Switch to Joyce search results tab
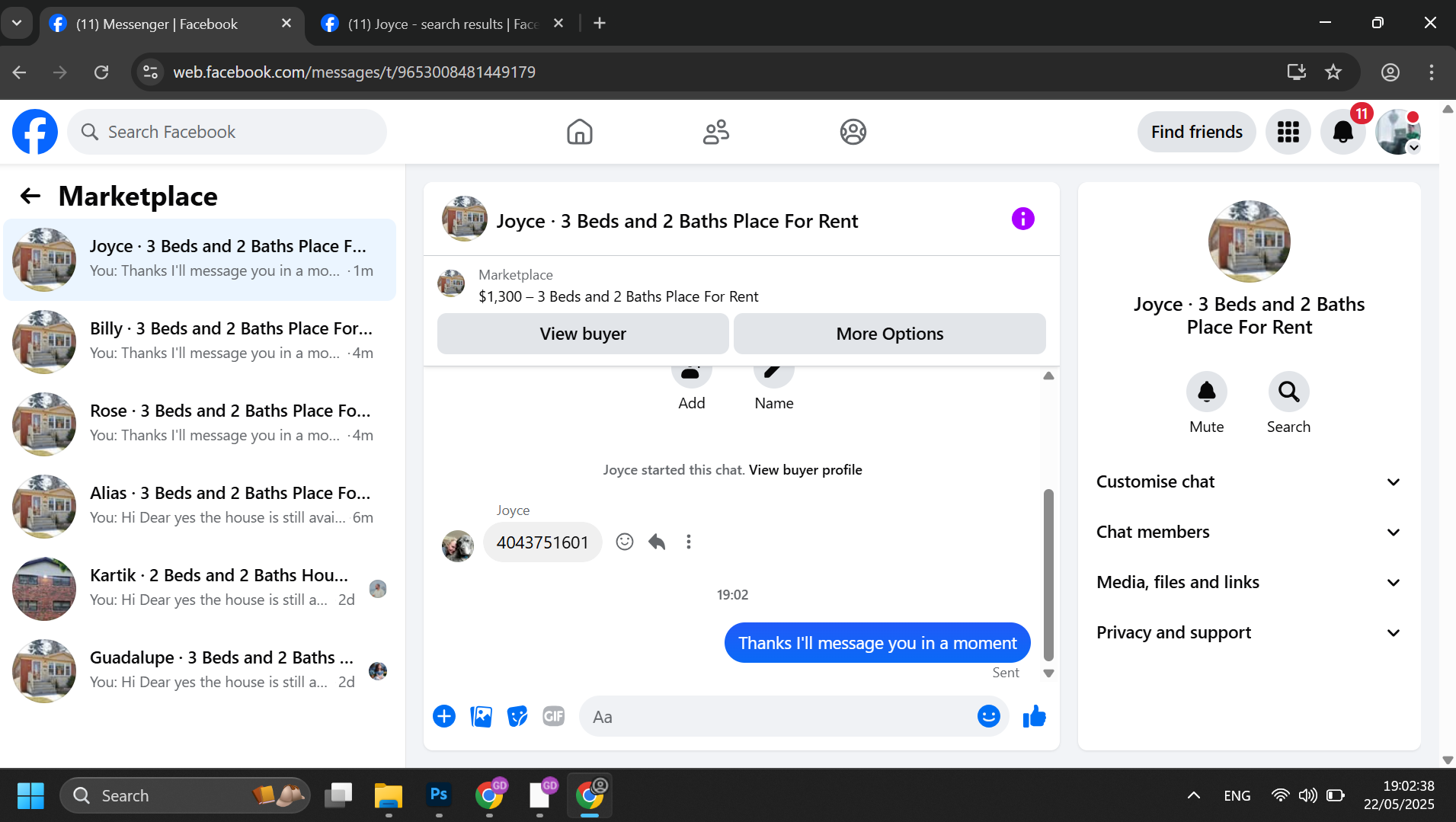 click(x=443, y=24)
